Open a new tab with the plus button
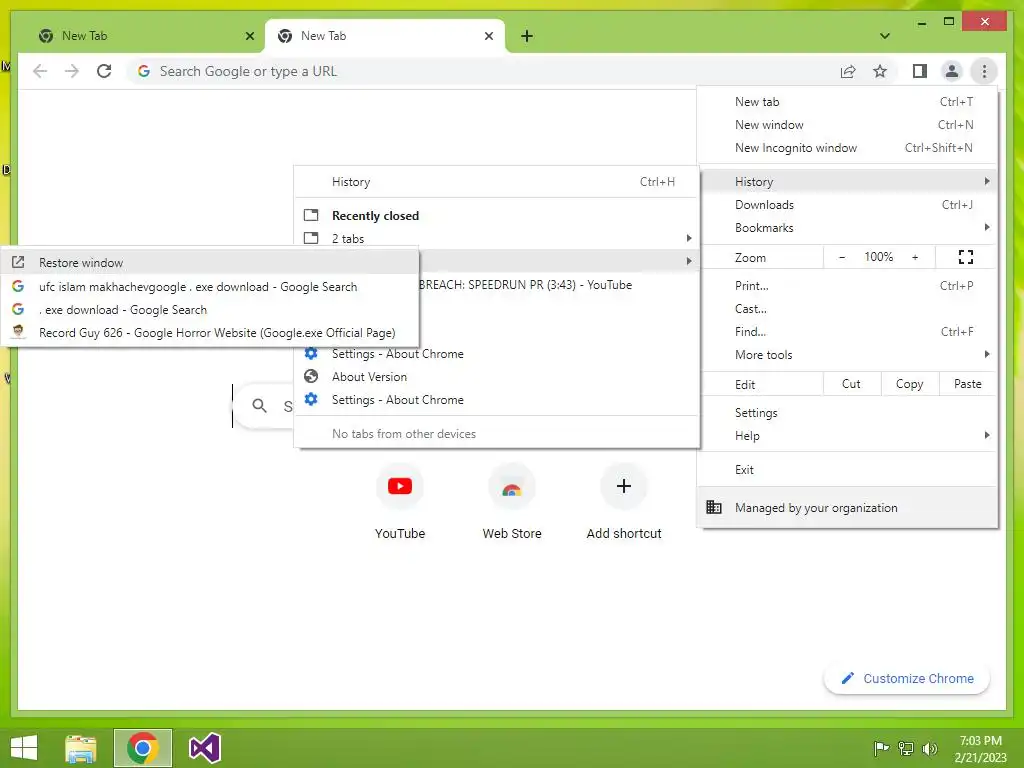The width and height of the screenshot is (1024, 768). (x=527, y=36)
